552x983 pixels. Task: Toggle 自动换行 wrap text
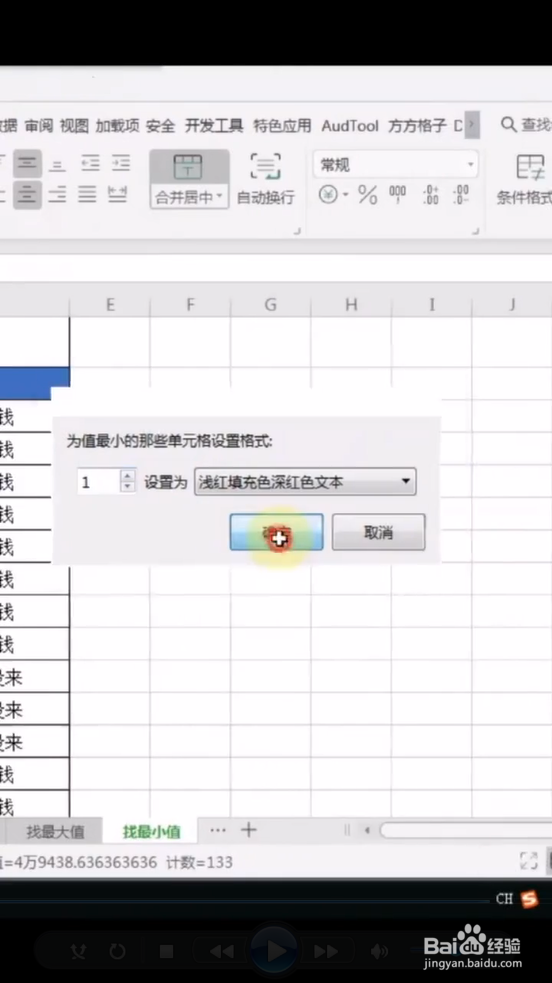266,179
